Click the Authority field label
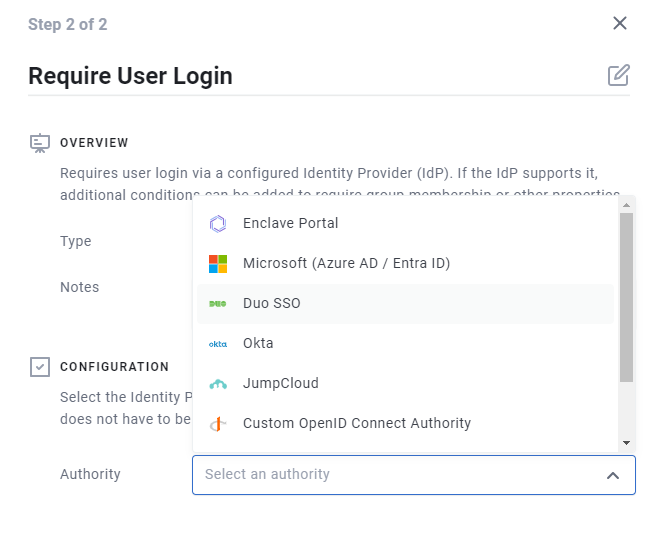 (x=90, y=475)
